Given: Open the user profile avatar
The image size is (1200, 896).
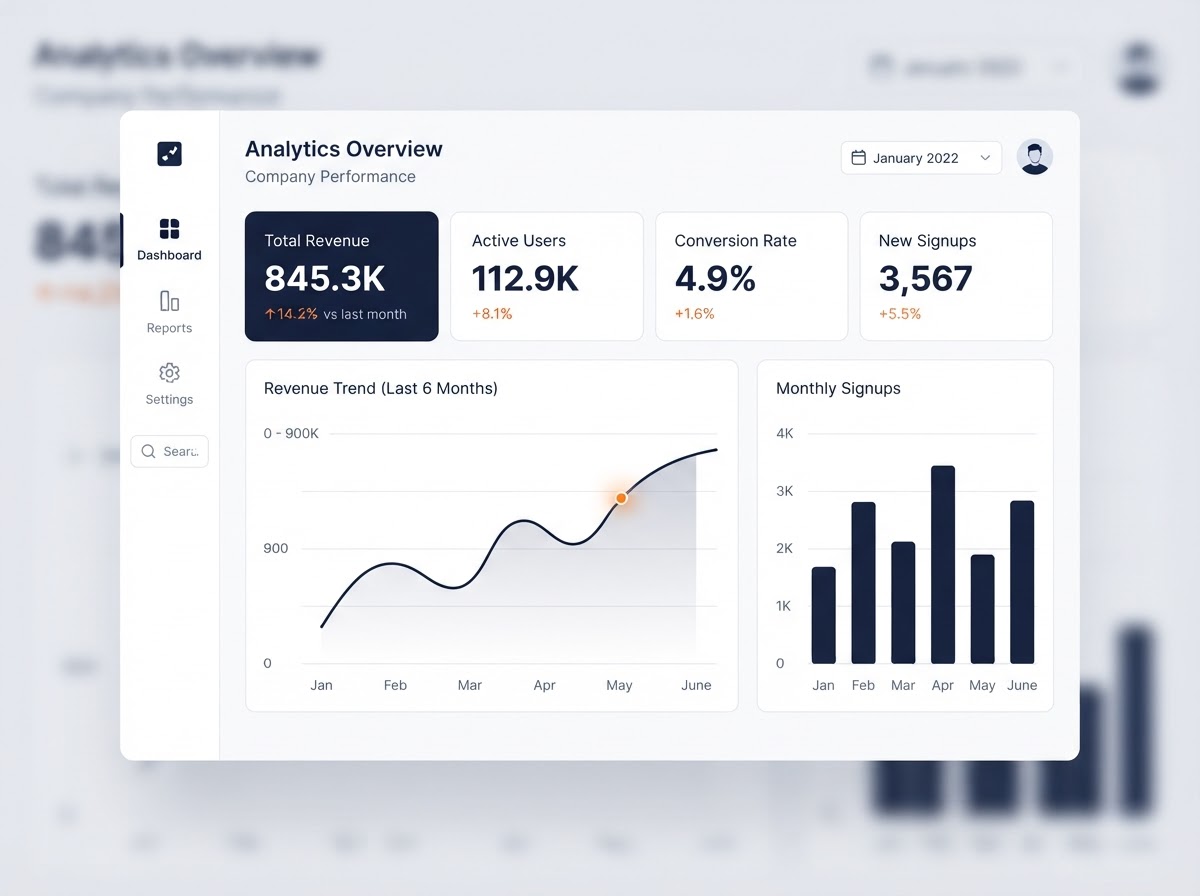Looking at the screenshot, I should pyautogui.click(x=1034, y=157).
